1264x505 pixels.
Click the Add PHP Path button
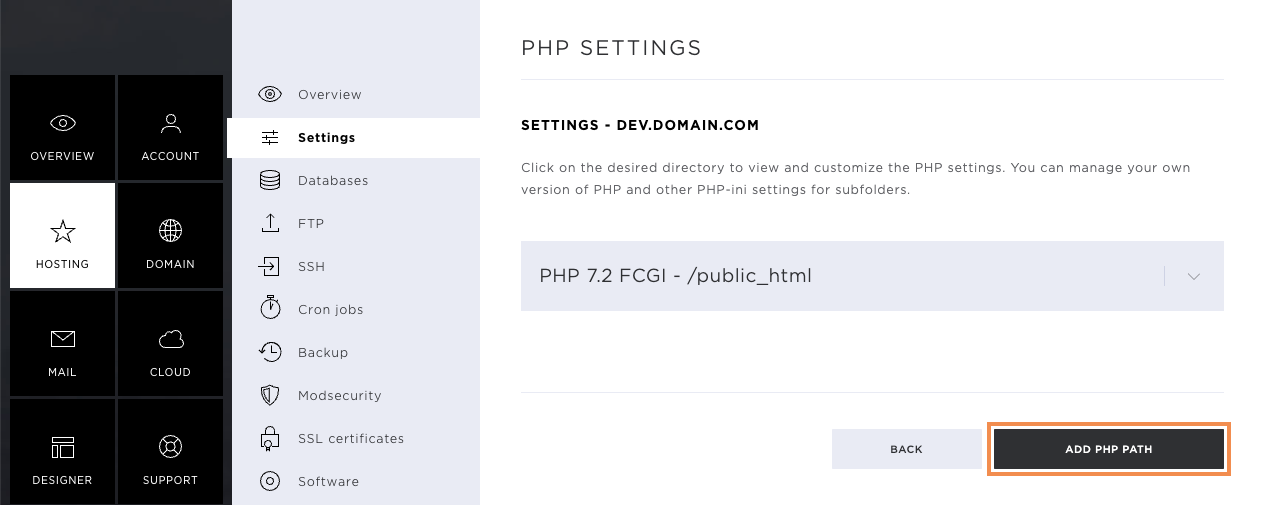(1109, 449)
